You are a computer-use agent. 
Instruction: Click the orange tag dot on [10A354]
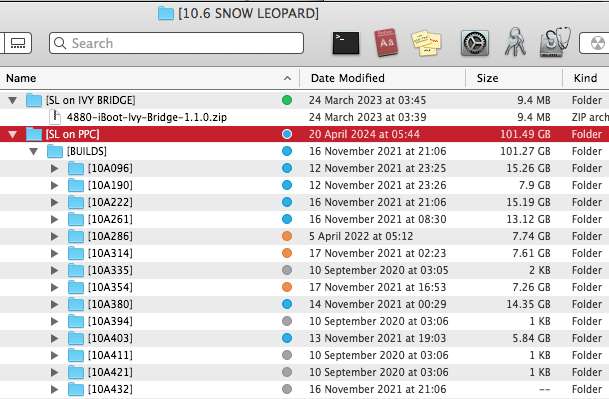pyautogui.click(x=287, y=287)
